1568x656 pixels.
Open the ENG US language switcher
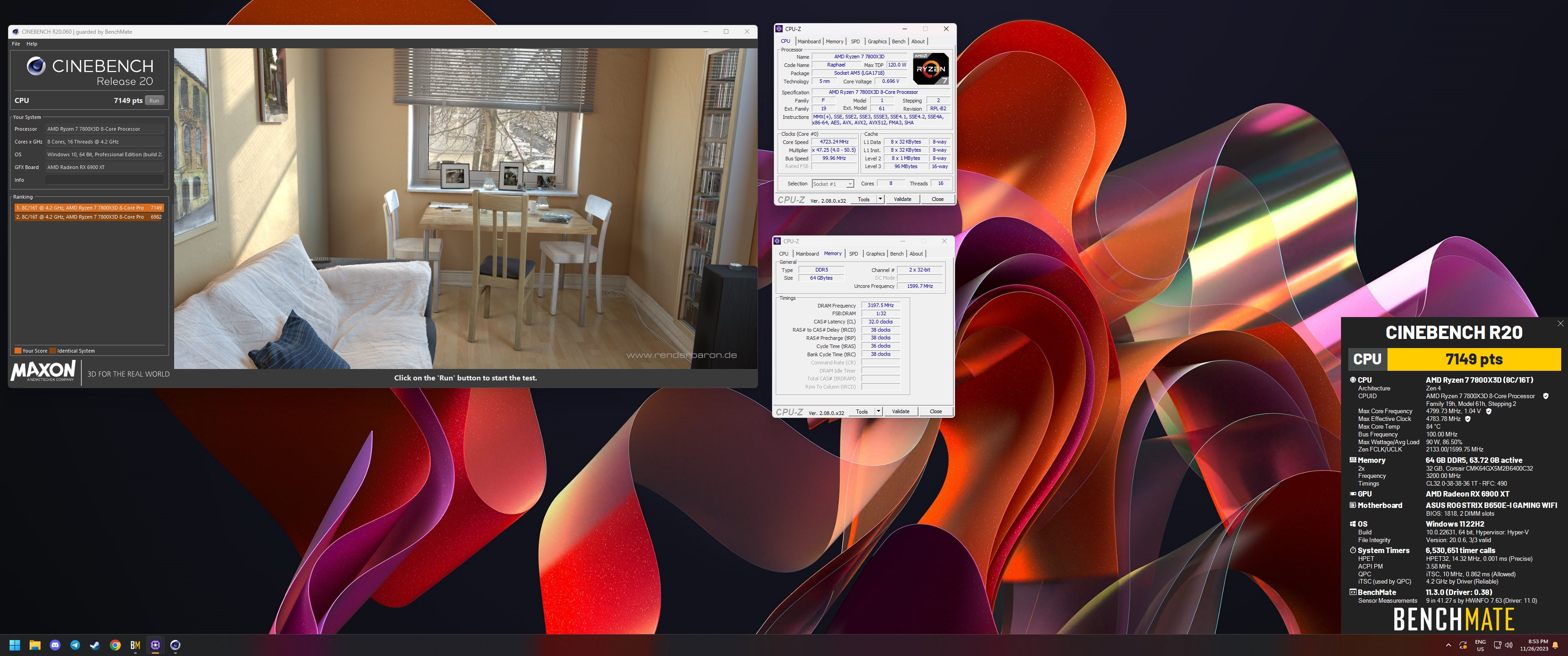pos(1480,645)
